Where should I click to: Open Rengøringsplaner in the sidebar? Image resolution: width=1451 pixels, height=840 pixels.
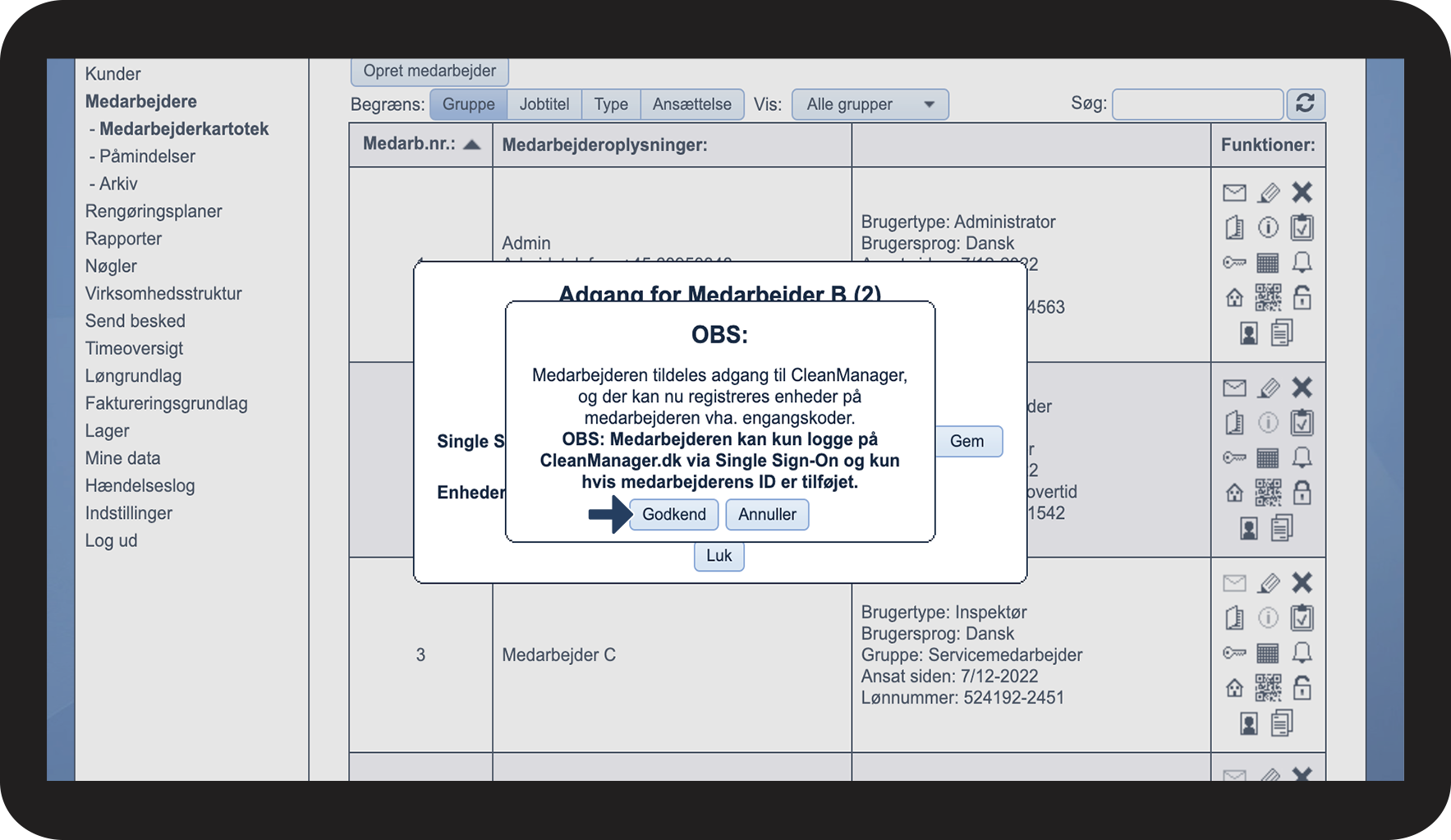(x=154, y=211)
